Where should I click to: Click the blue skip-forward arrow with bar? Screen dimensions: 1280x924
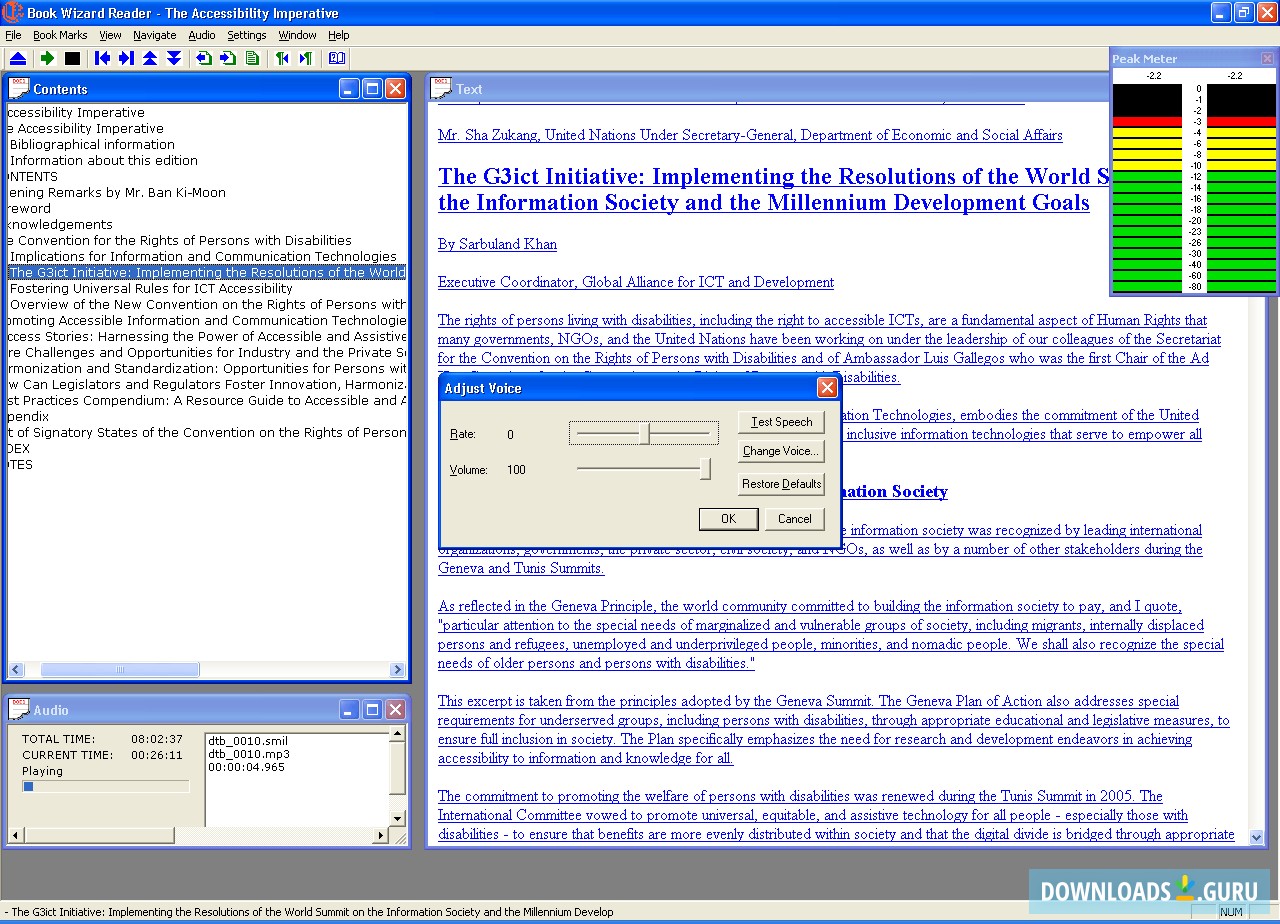pyautogui.click(x=126, y=58)
